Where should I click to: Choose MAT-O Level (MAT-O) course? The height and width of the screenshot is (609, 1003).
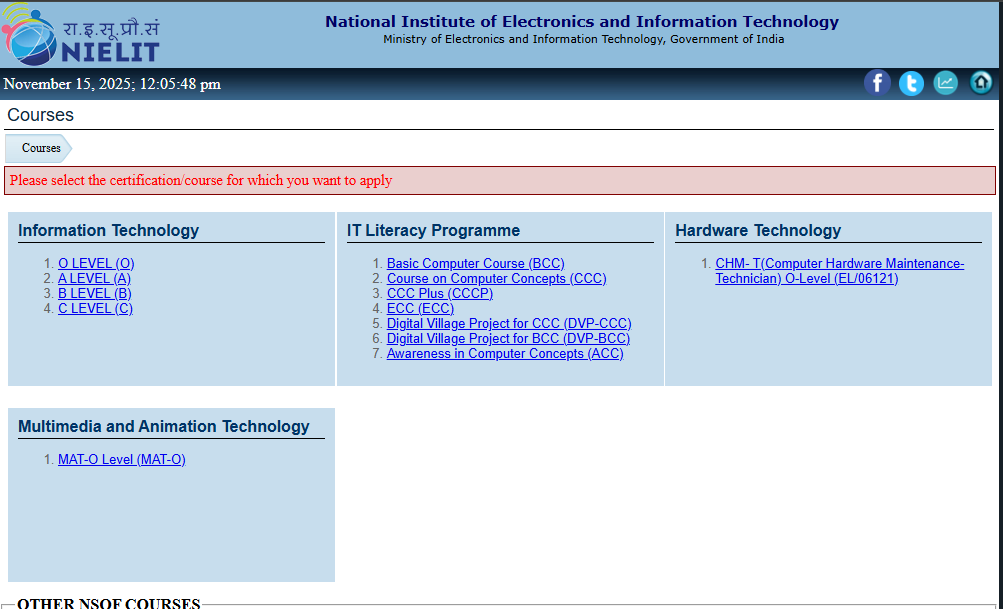(x=121, y=460)
